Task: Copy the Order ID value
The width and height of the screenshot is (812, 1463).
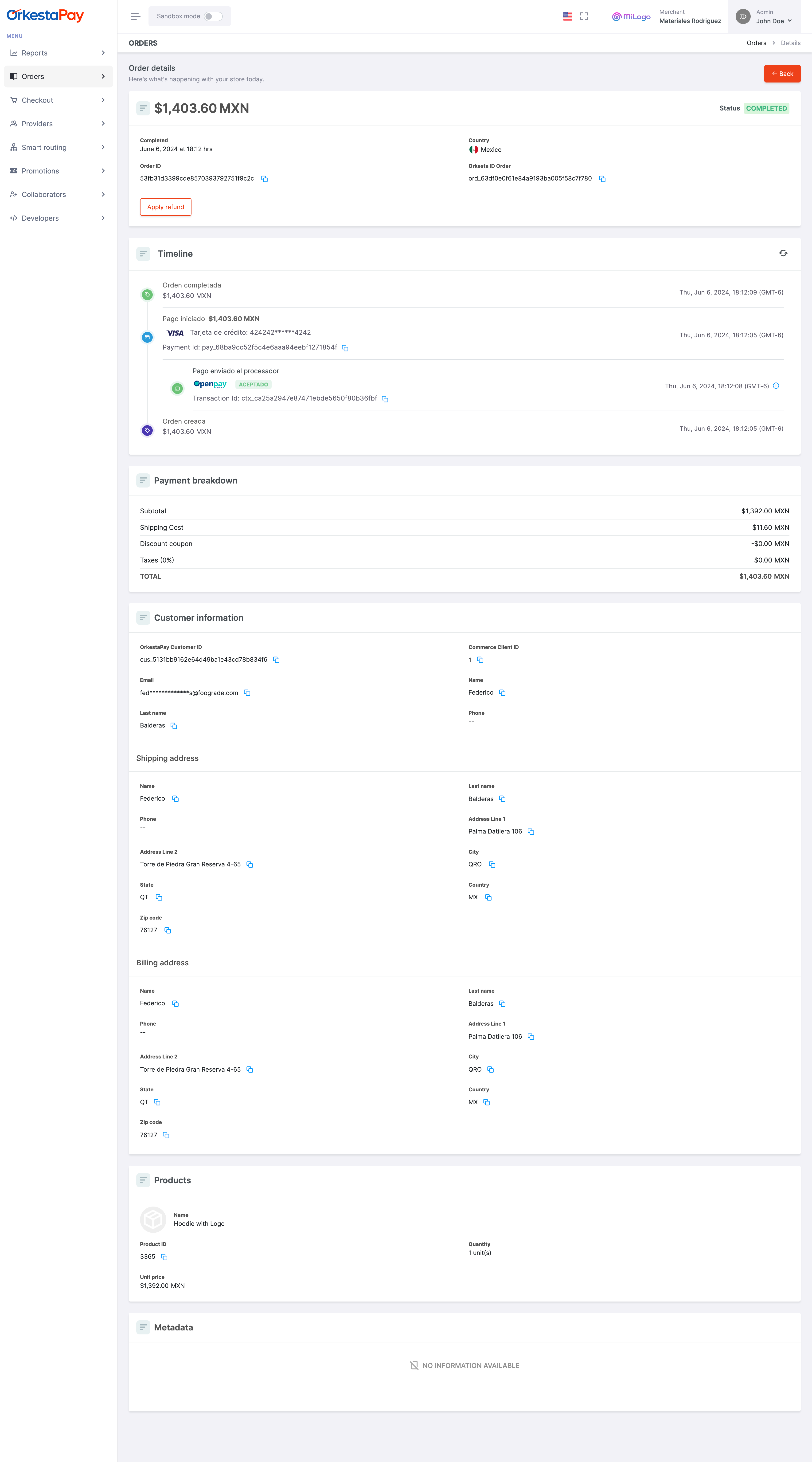Action: [x=264, y=179]
